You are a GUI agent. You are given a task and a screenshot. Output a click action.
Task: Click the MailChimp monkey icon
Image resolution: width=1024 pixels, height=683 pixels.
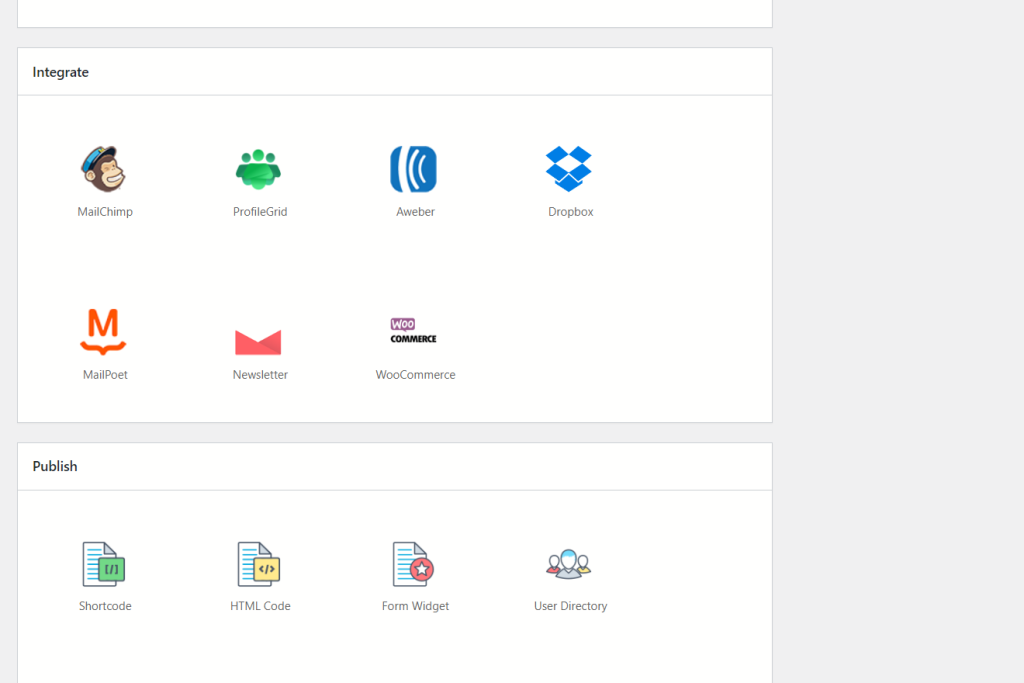104,168
